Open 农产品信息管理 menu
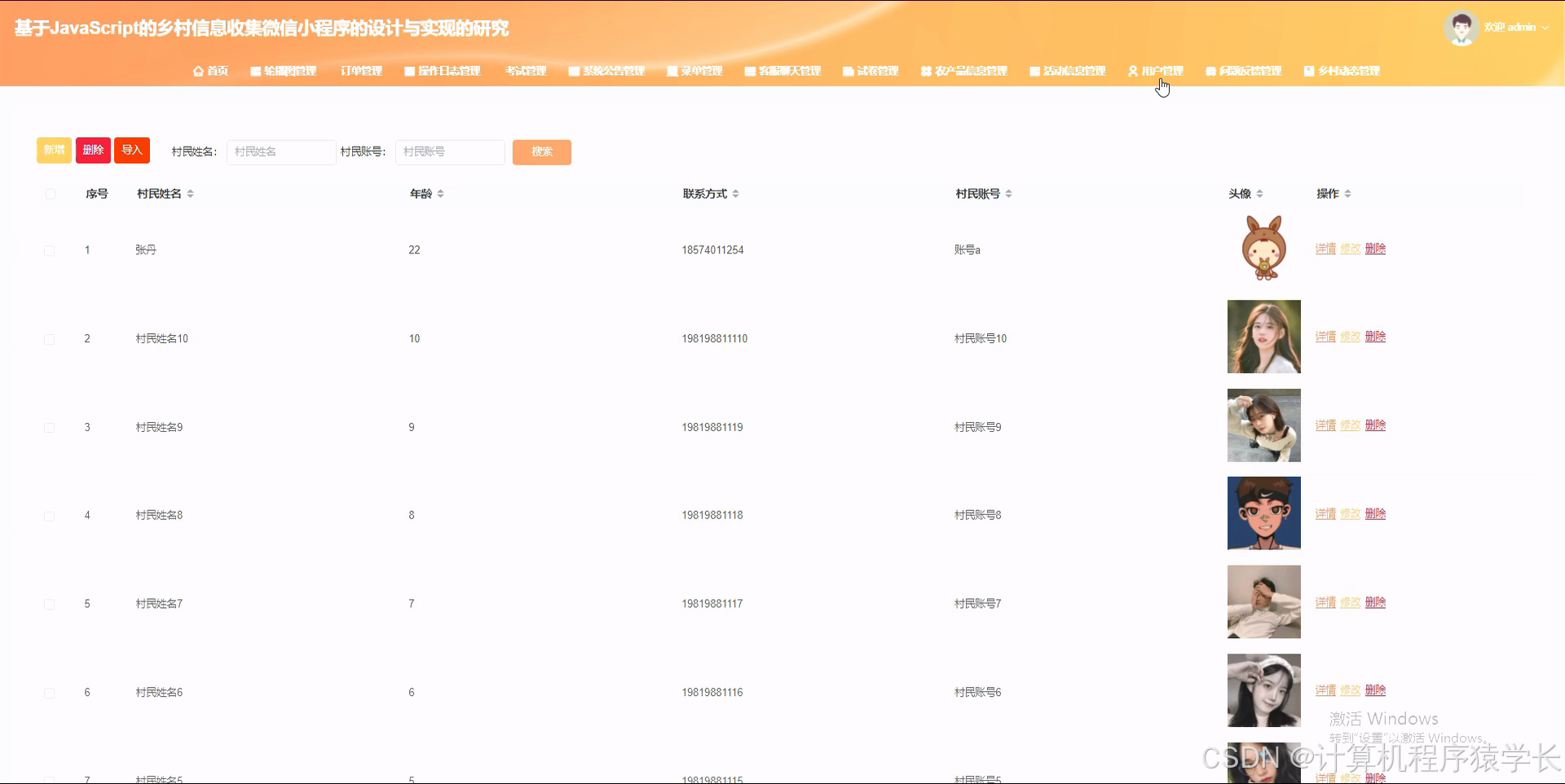Viewport: 1565px width, 784px height. [964, 71]
